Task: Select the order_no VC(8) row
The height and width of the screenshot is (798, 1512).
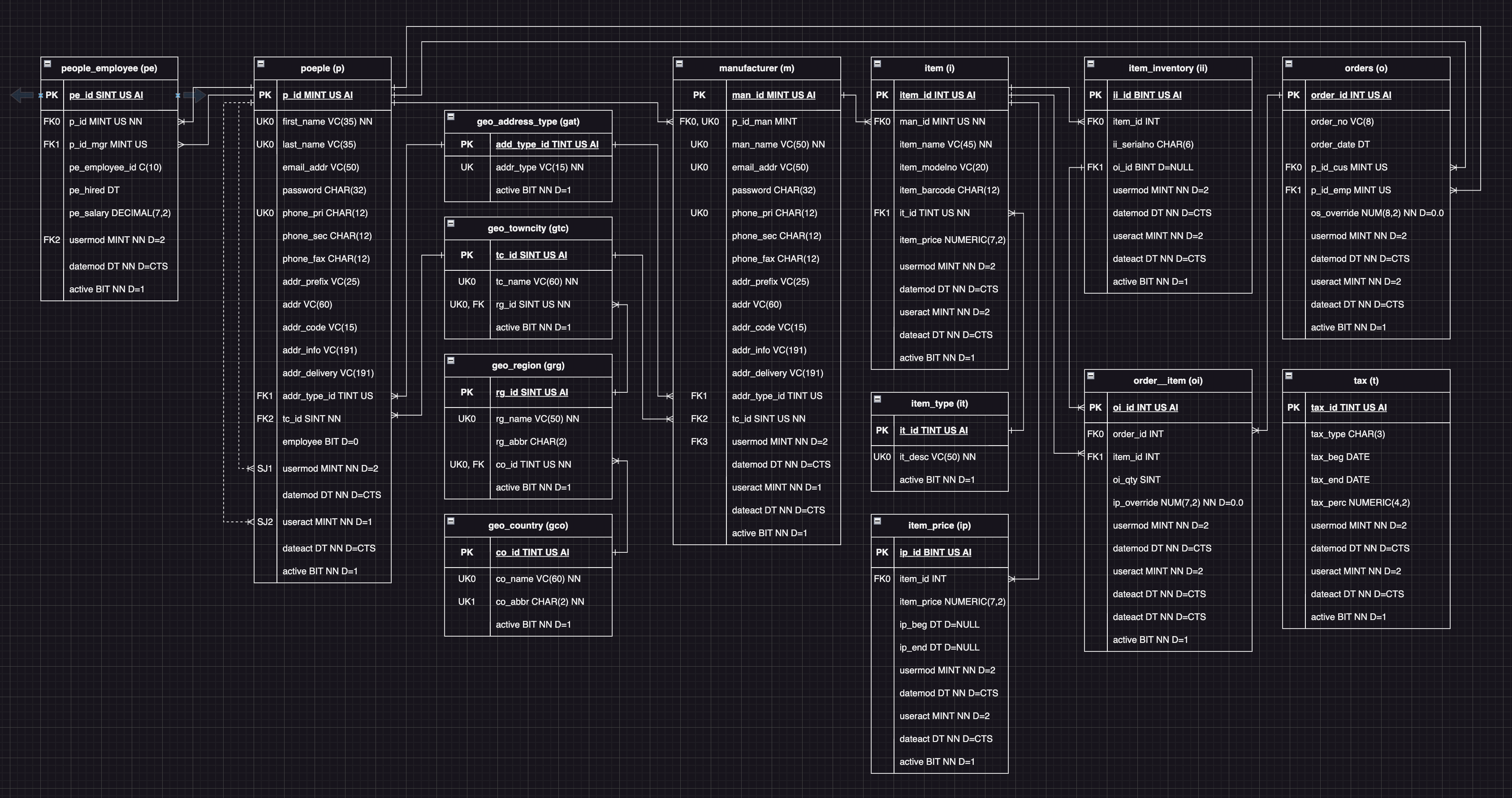Action: (1342, 121)
